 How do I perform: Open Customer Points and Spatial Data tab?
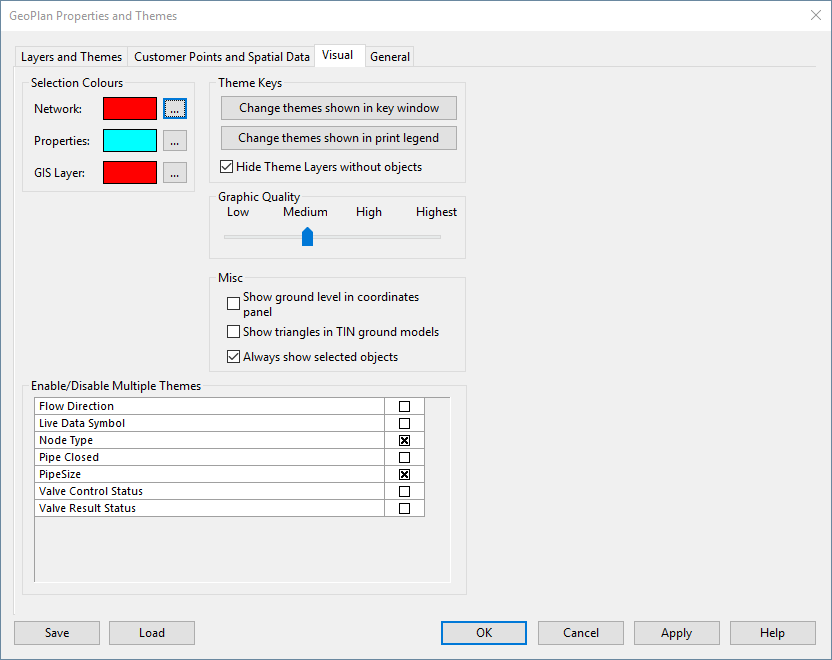point(222,57)
